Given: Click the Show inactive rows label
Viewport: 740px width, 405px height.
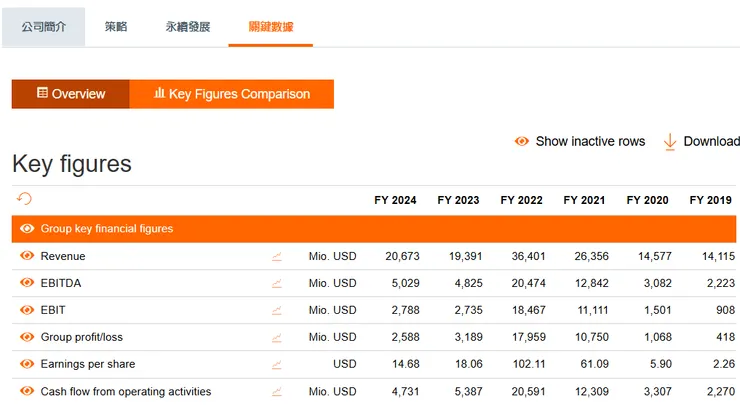Looking at the screenshot, I should (x=590, y=141).
